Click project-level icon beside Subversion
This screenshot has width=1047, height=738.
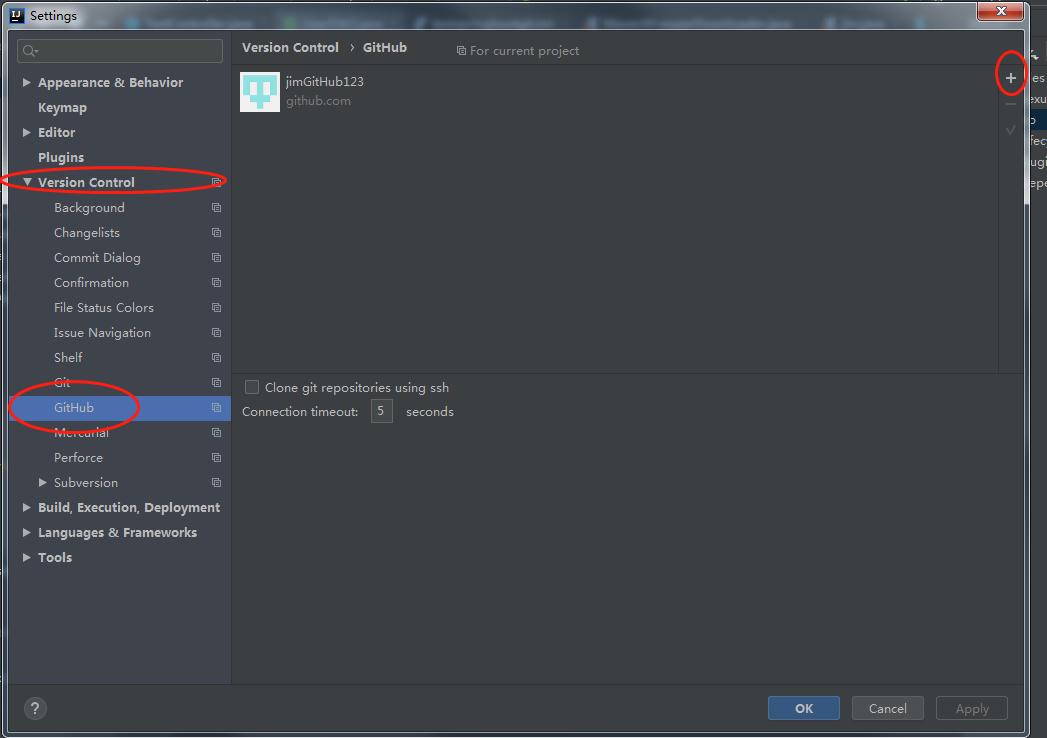coord(216,483)
